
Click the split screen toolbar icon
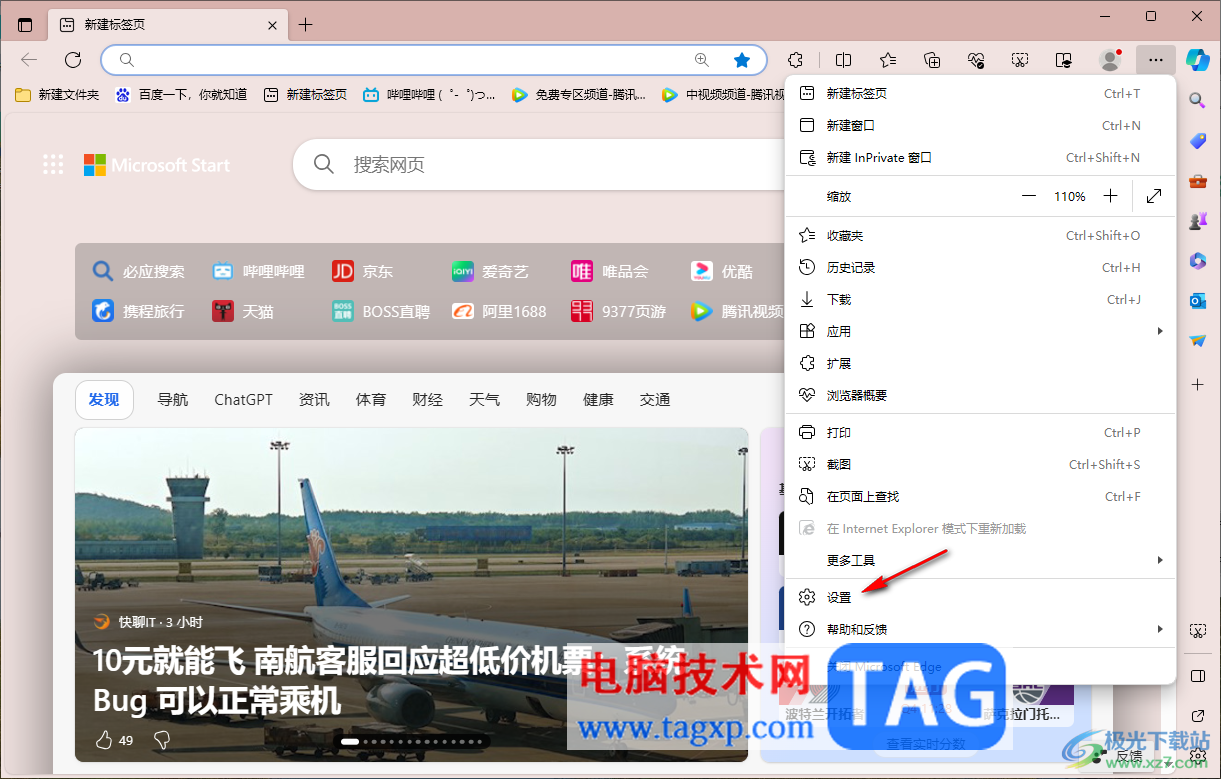(x=843, y=60)
